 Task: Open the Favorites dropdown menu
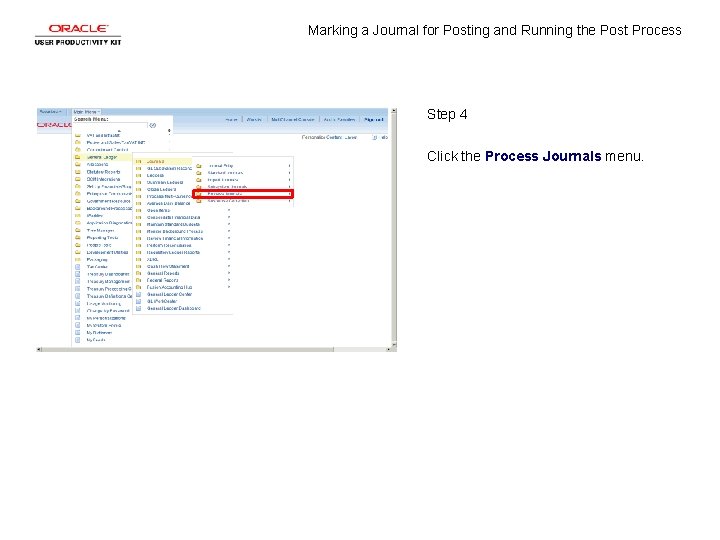coord(51,112)
